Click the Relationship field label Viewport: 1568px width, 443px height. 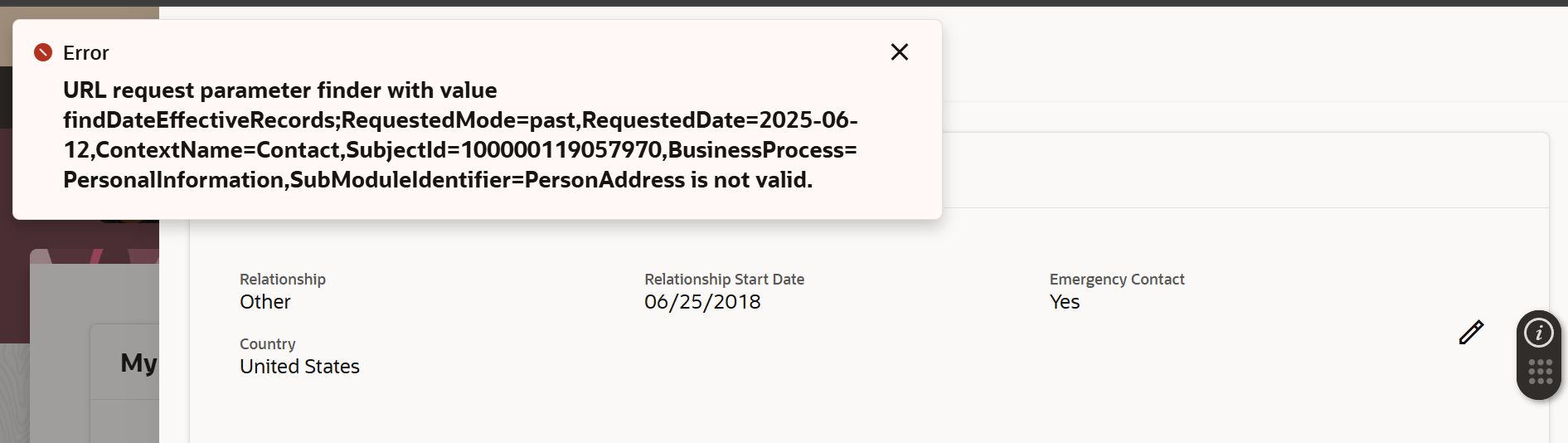coord(283,280)
